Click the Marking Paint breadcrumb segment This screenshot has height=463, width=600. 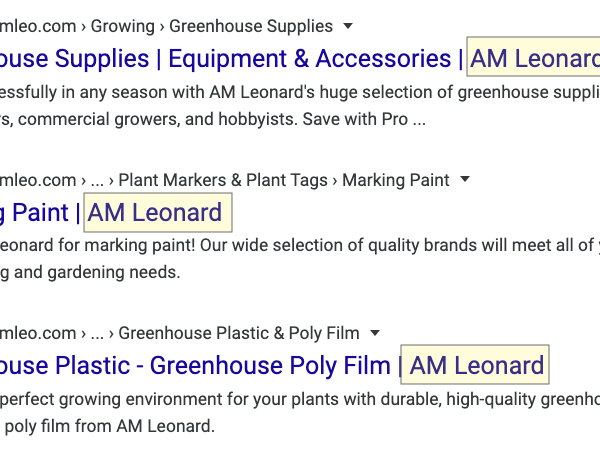pyautogui.click(x=396, y=180)
